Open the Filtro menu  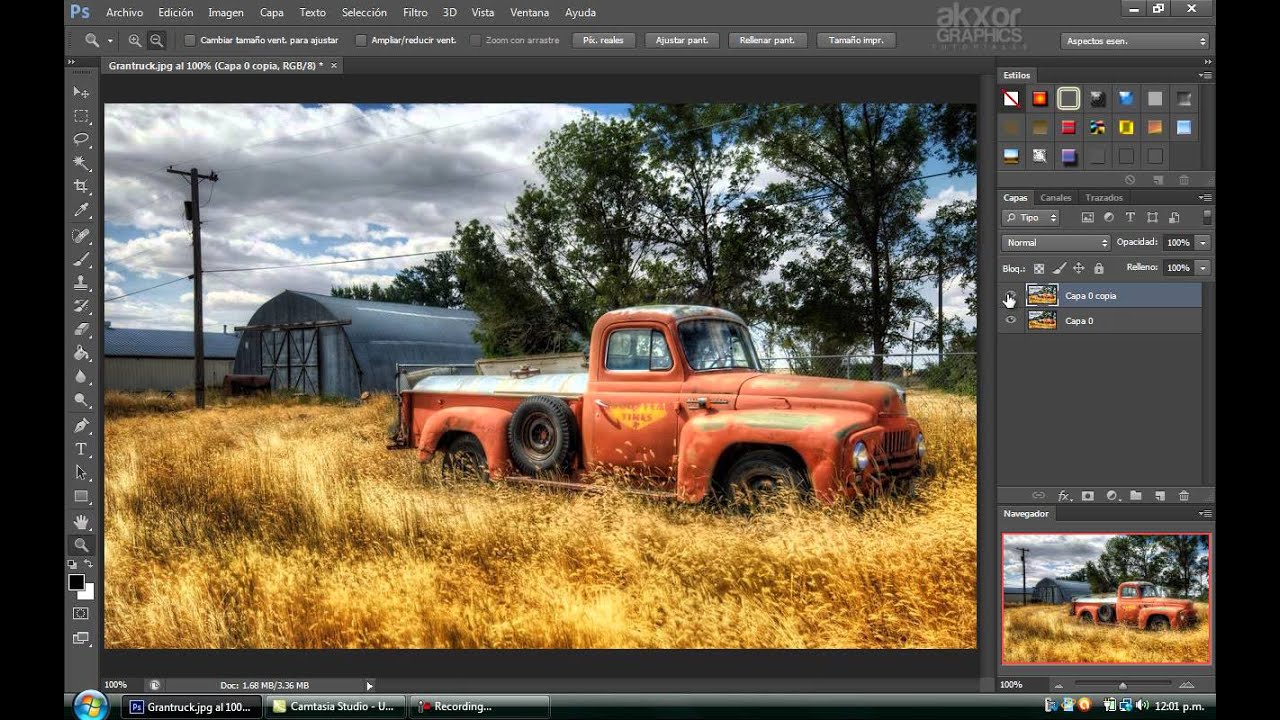pyautogui.click(x=415, y=13)
